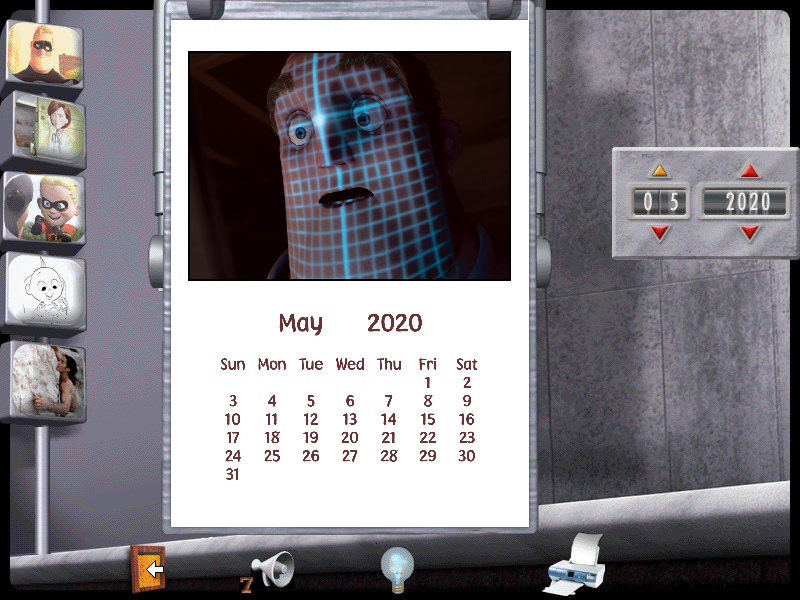Increase the month with up arrow
This screenshot has height=600, width=800.
[x=659, y=171]
